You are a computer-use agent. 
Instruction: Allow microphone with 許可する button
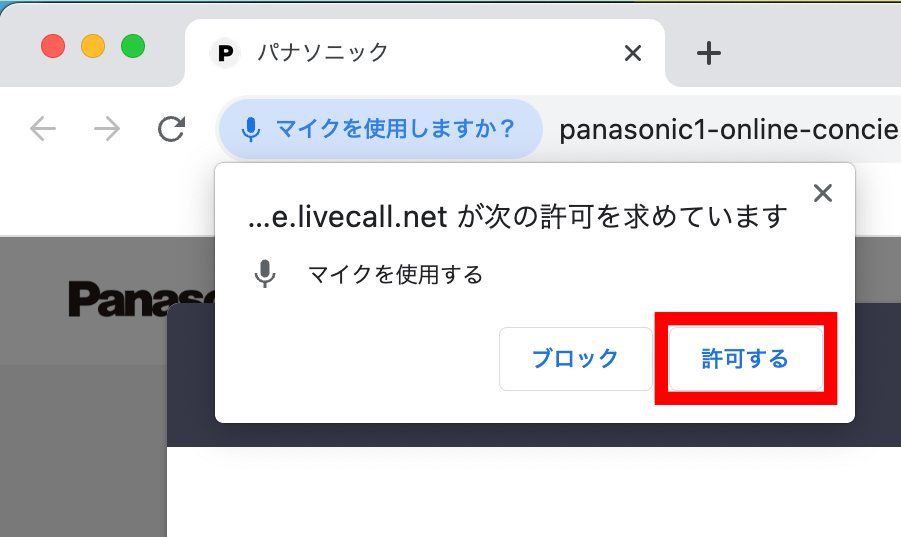tap(746, 359)
